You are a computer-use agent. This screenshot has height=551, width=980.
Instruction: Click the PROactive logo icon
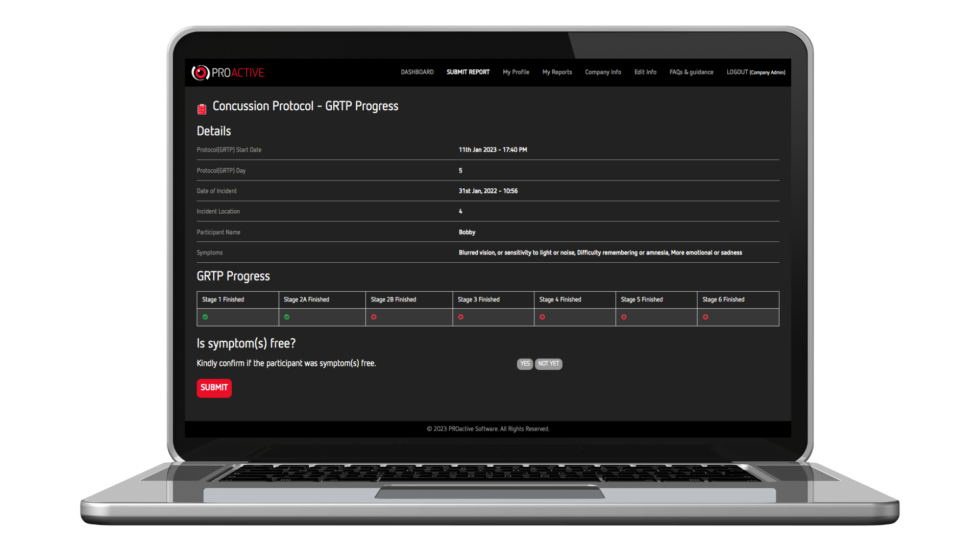(200, 72)
